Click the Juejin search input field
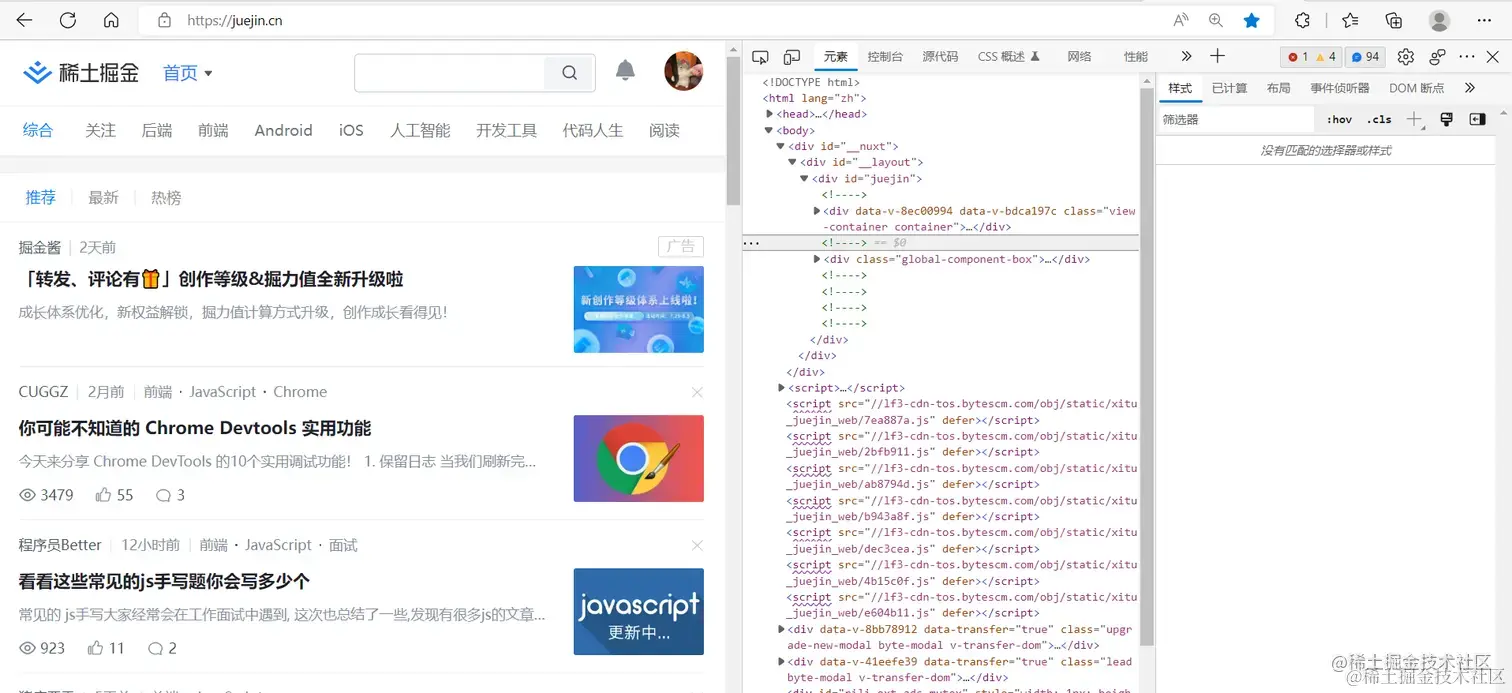 click(450, 72)
